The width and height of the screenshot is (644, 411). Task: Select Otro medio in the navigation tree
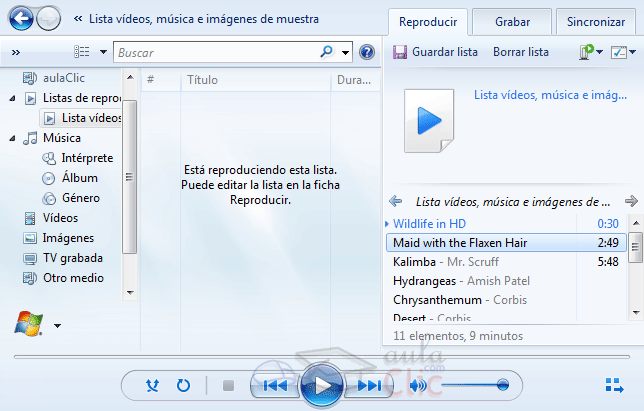(x=63, y=278)
